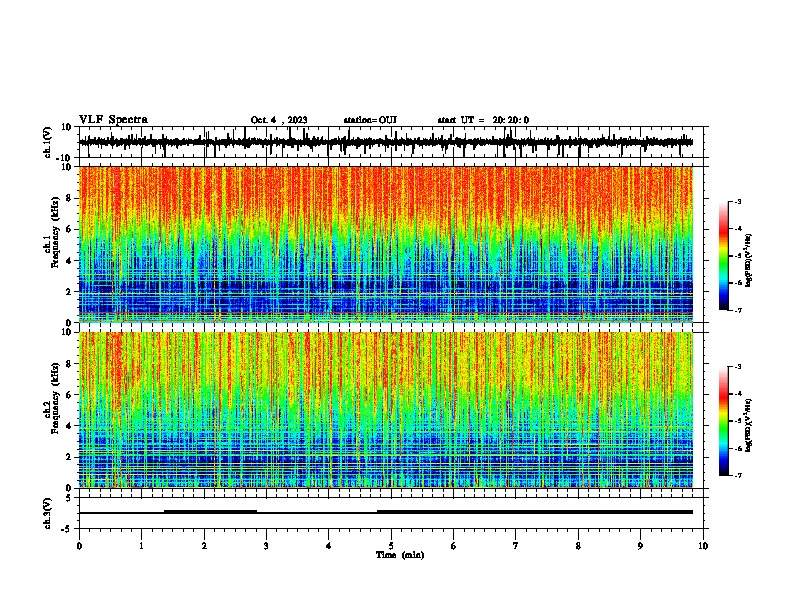Click the "ch.1(V)" waveform axis label

tap(47, 142)
